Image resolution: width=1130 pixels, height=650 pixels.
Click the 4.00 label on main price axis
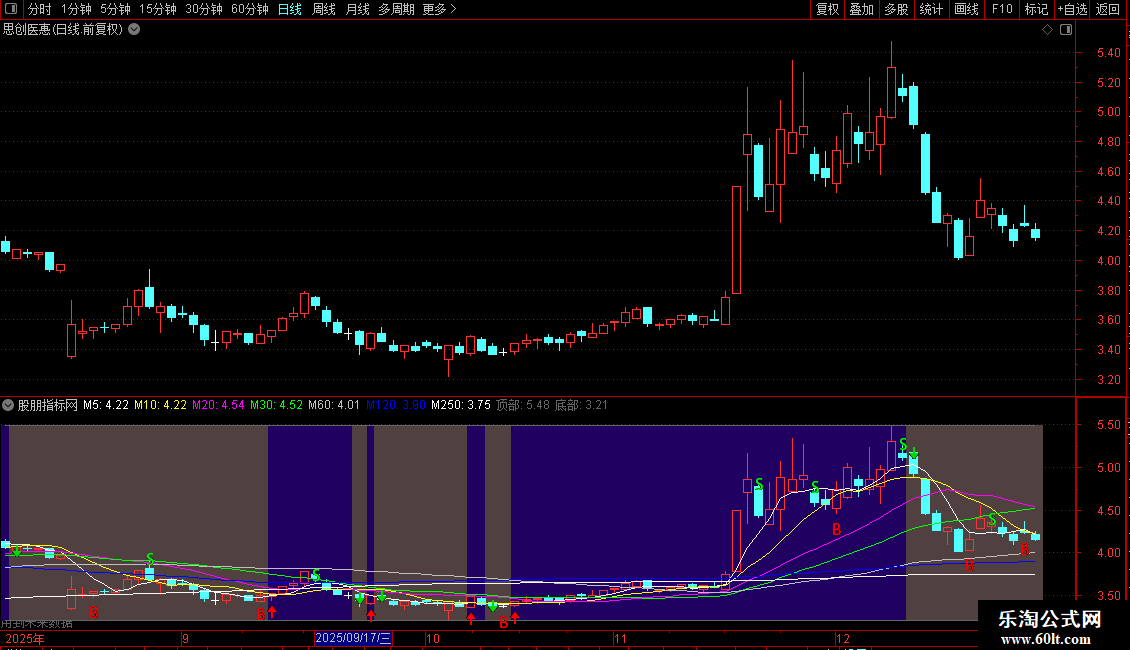click(x=1108, y=261)
